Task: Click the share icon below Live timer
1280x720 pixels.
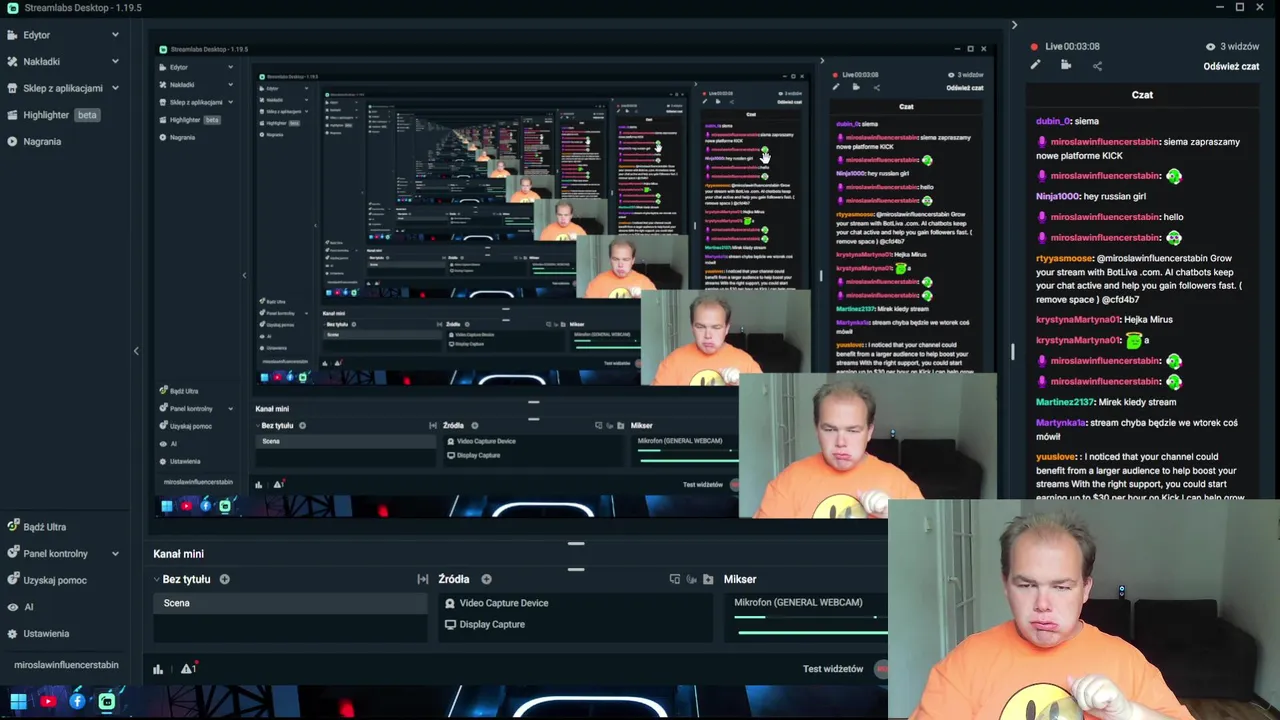Action: click(x=1097, y=66)
